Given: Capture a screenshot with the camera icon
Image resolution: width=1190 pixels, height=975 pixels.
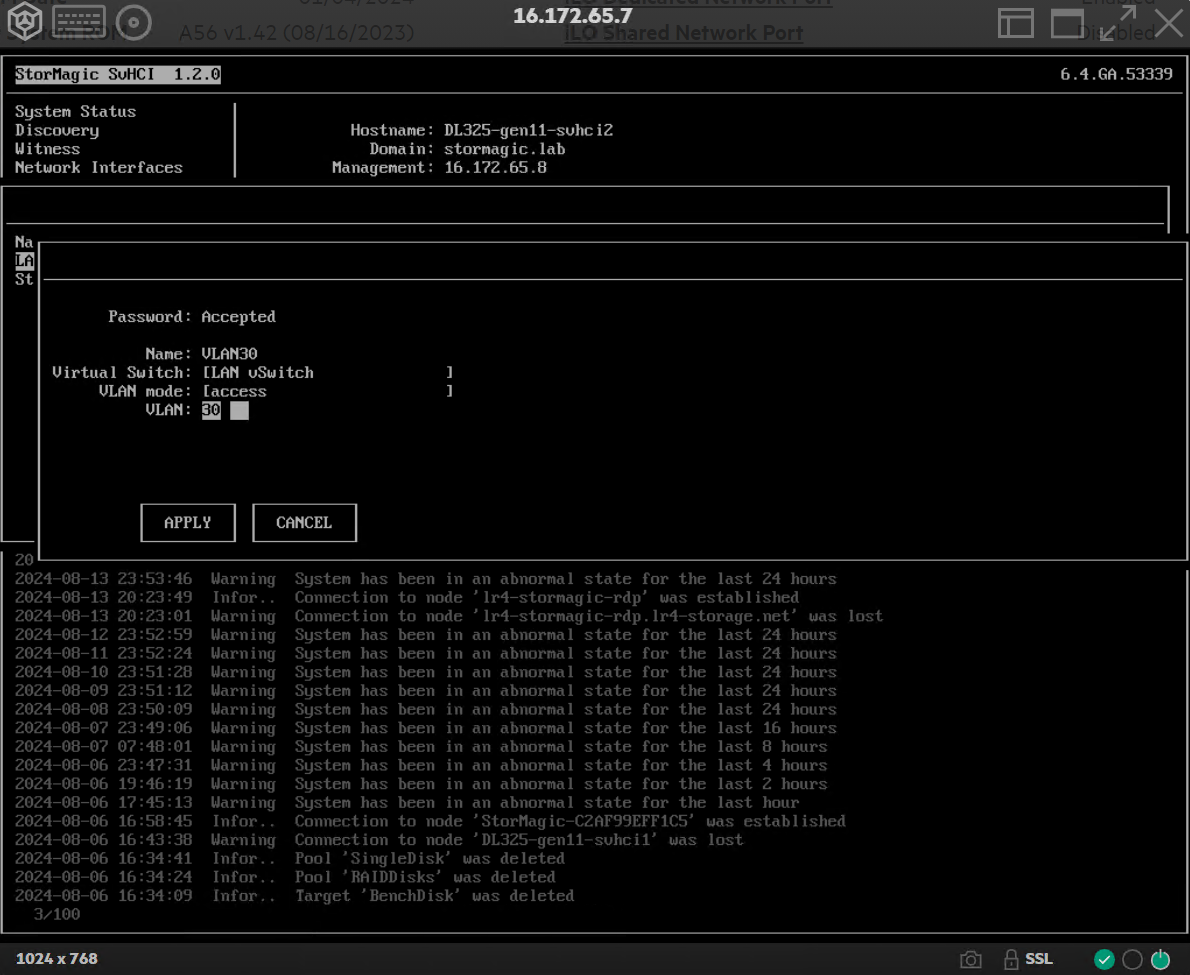Looking at the screenshot, I should click(x=971, y=960).
